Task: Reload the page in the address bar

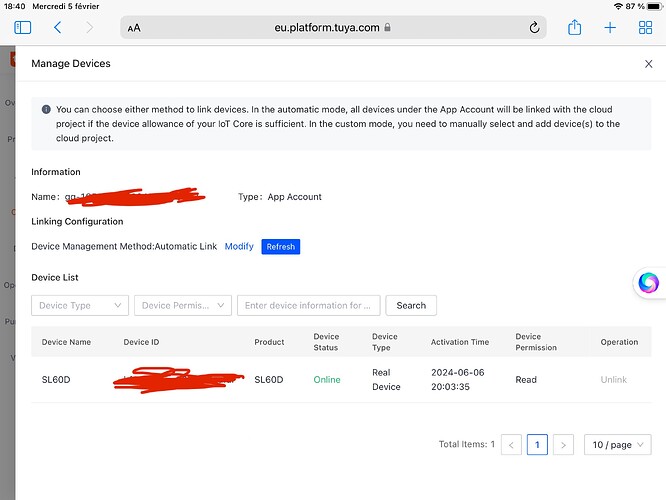Action: tap(535, 28)
